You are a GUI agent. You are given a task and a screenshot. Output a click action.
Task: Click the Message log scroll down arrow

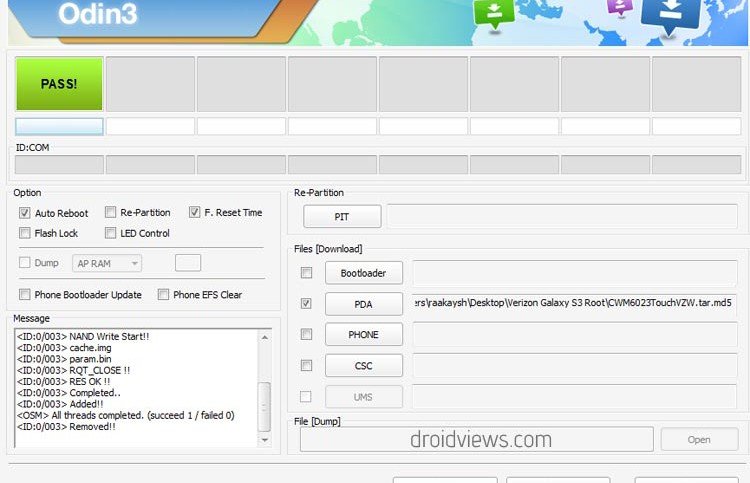point(265,439)
